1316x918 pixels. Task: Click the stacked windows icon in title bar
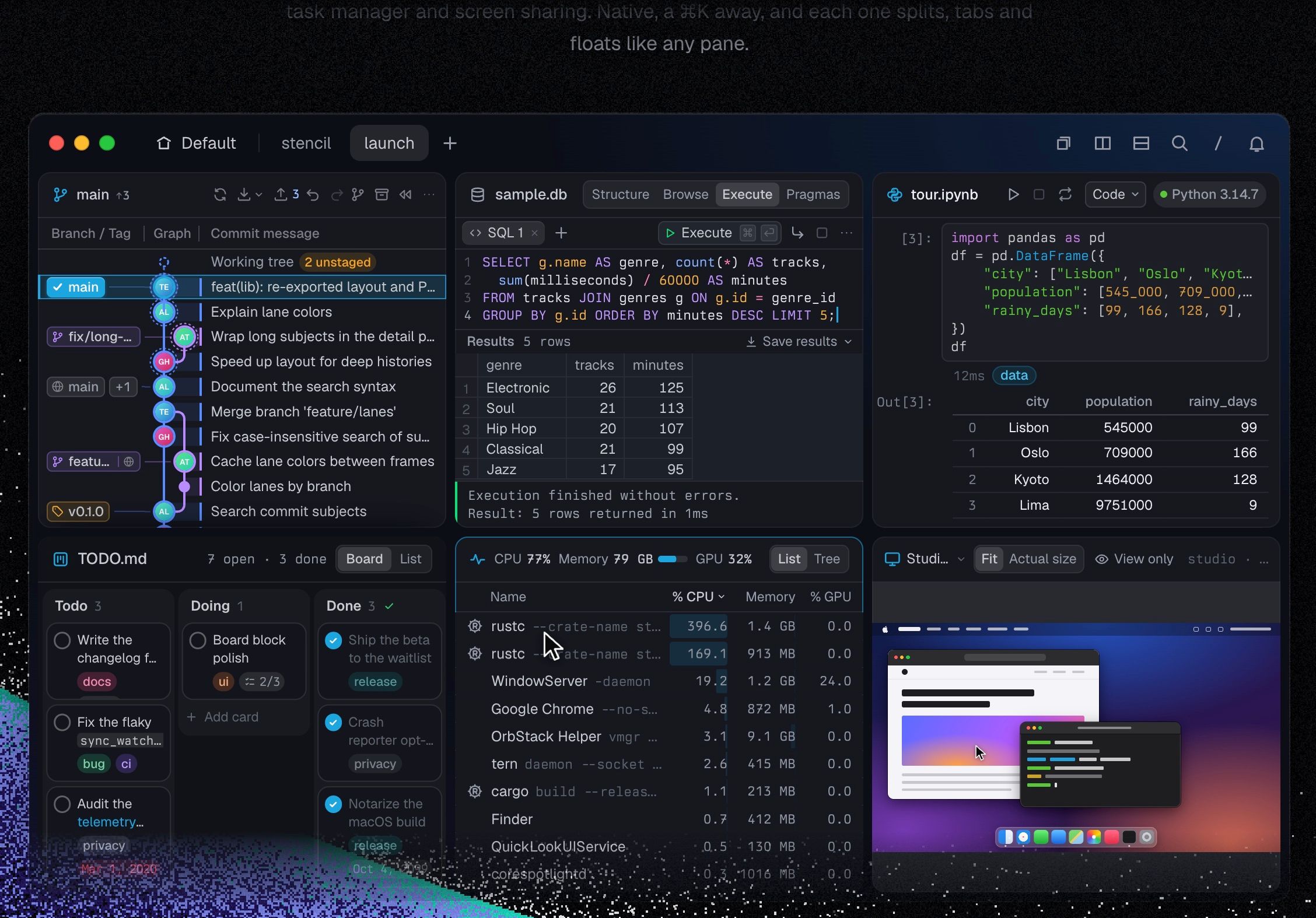click(x=1063, y=143)
